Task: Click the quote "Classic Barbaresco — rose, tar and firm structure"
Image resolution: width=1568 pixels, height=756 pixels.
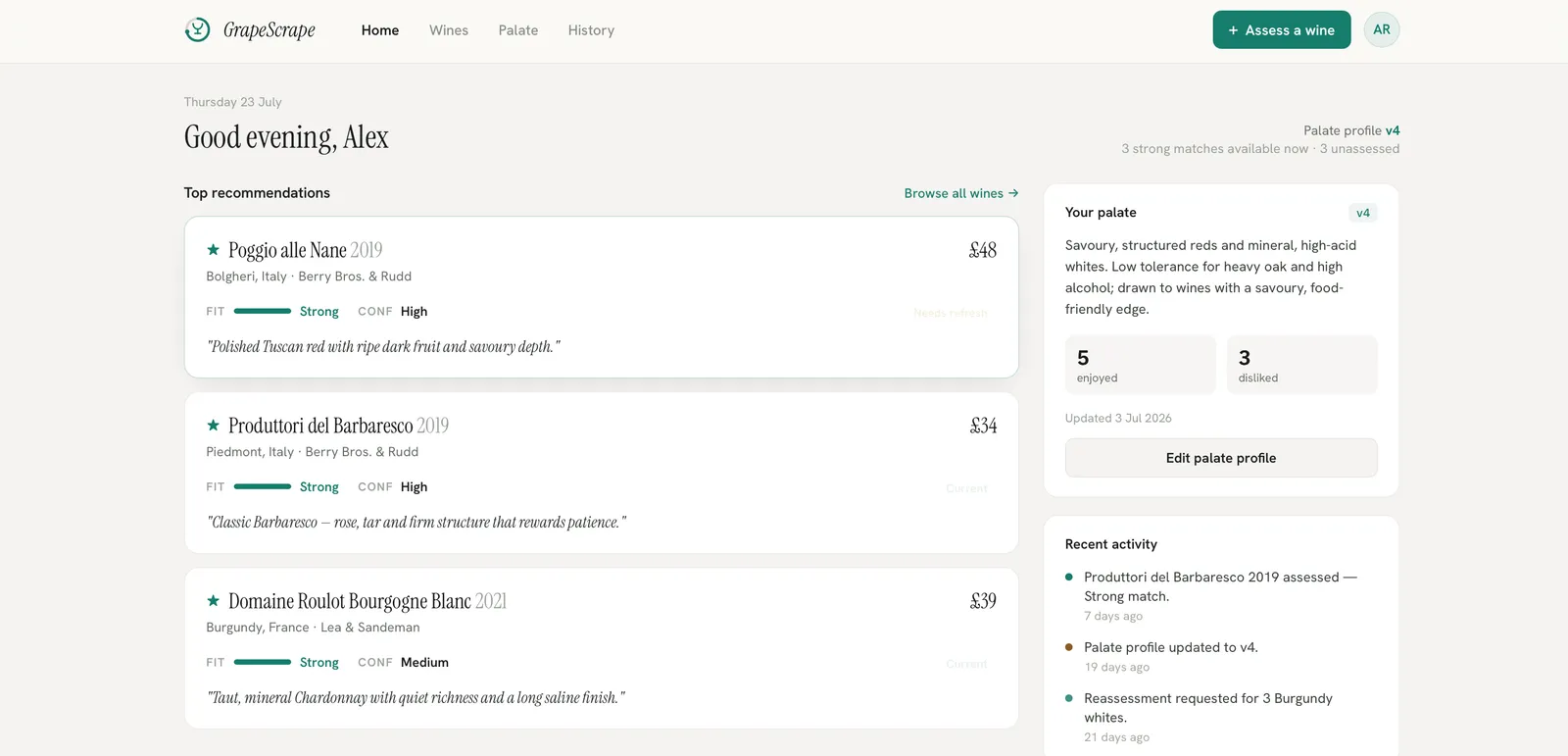Action: click(416, 522)
